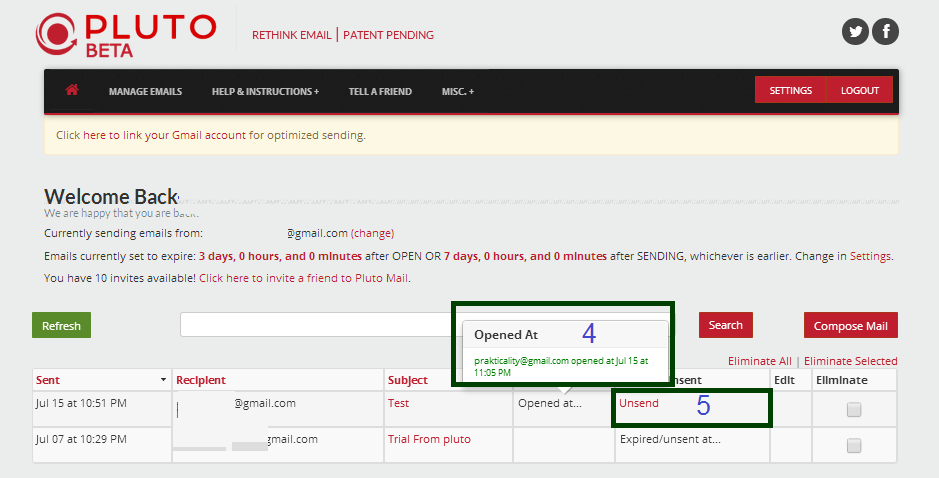Click the prakticality@gmail.com opened message
Viewport: 939px width, 478px height.
click(x=561, y=367)
